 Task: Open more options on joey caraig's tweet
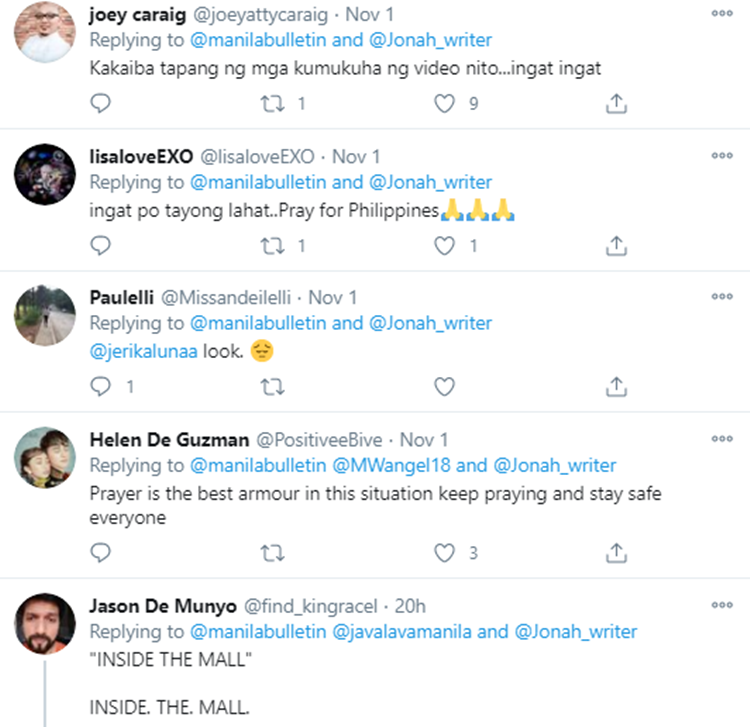(x=722, y=14)
